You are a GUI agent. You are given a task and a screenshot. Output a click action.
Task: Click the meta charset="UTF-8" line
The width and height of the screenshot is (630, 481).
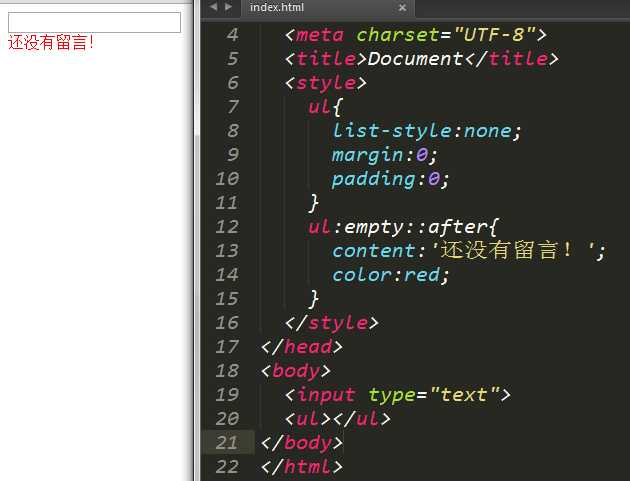click(416, 35)
